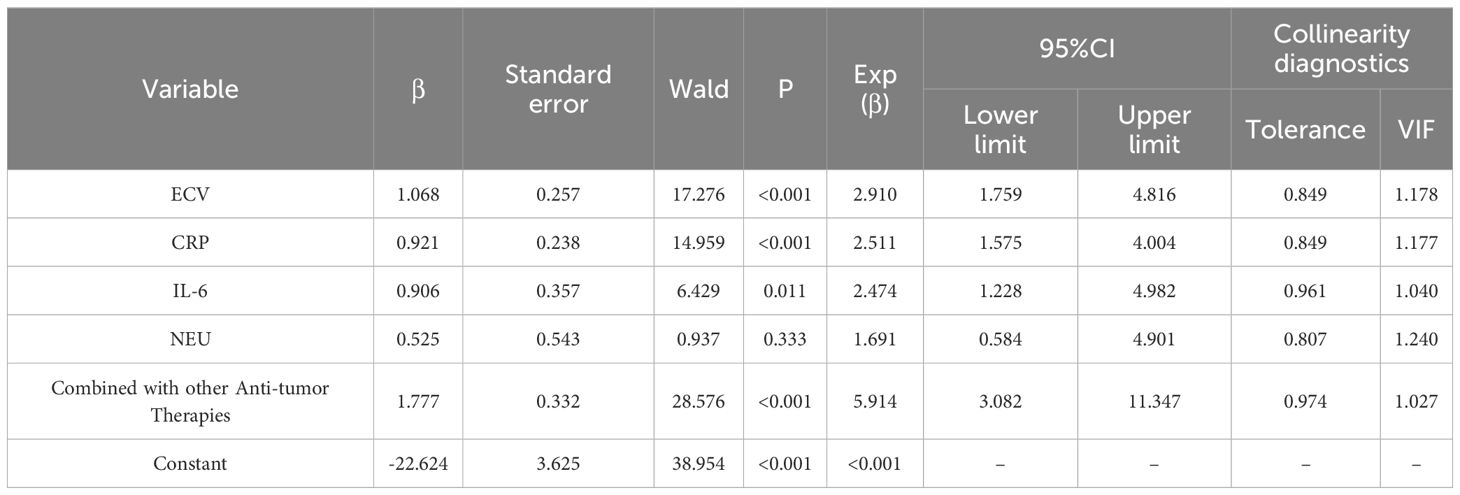Screen dimensions: 1460x495
Task: Select the ECV row label
Action: [190, 195]
